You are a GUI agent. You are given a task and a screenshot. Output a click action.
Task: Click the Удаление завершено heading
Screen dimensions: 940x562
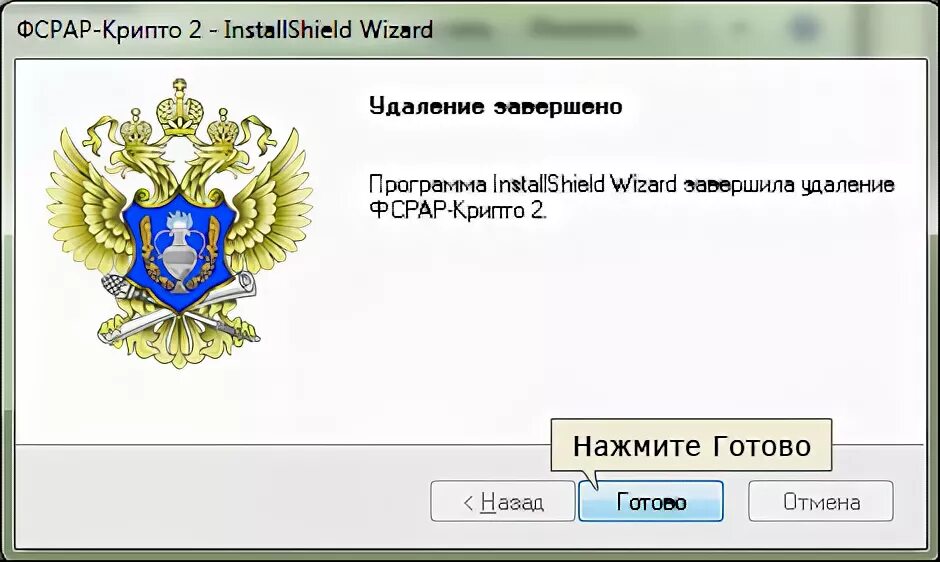[x=495, y=106]
